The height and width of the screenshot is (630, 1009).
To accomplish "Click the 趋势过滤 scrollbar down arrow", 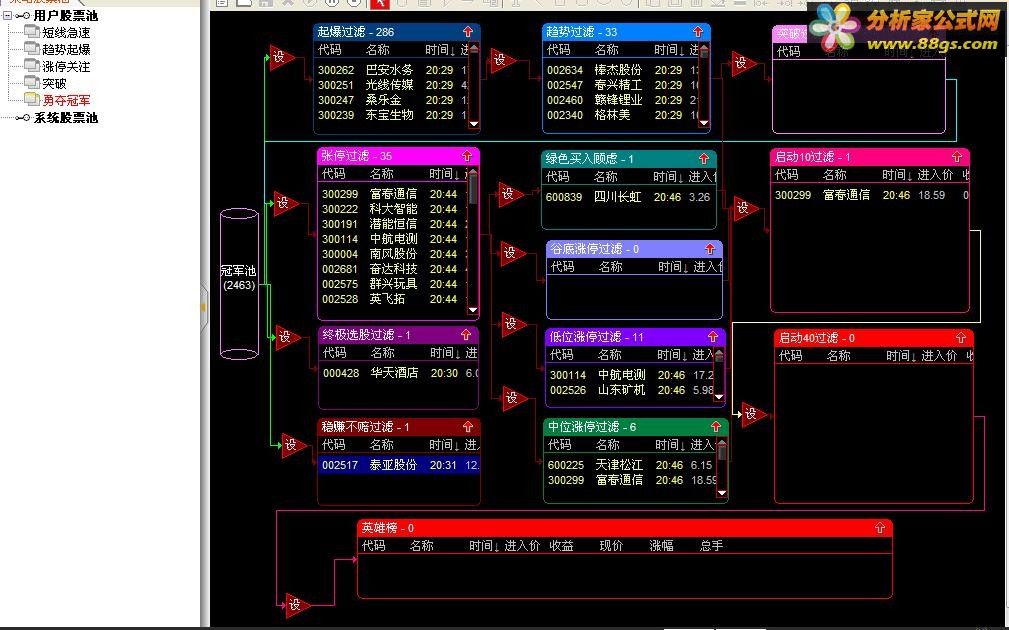I will pos(703,123).
